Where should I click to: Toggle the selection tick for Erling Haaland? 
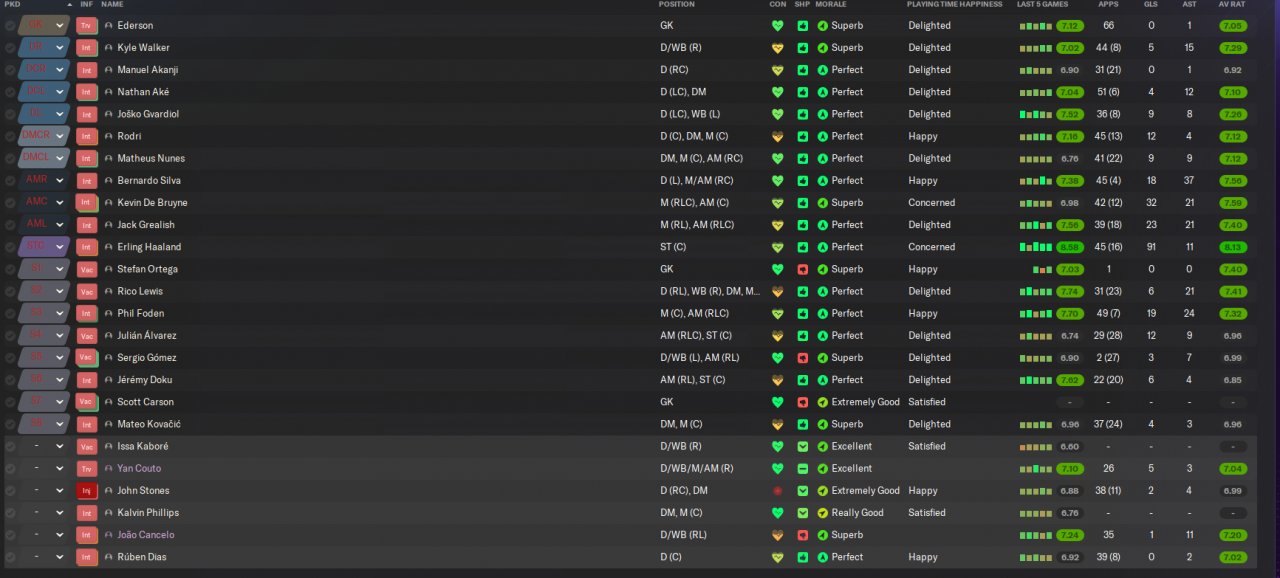click(10, 247)
